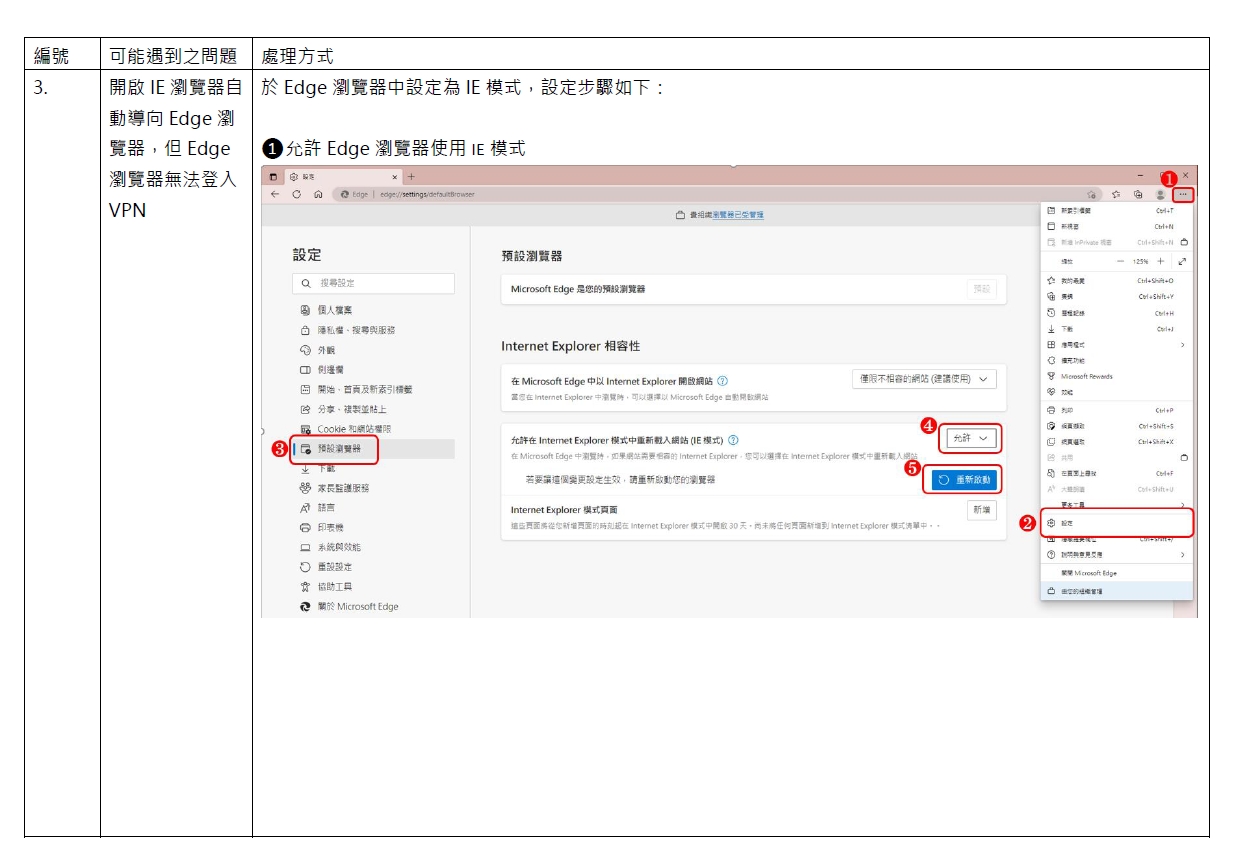Select the Ctrl+N new window menu entry

pos(1116,227)
